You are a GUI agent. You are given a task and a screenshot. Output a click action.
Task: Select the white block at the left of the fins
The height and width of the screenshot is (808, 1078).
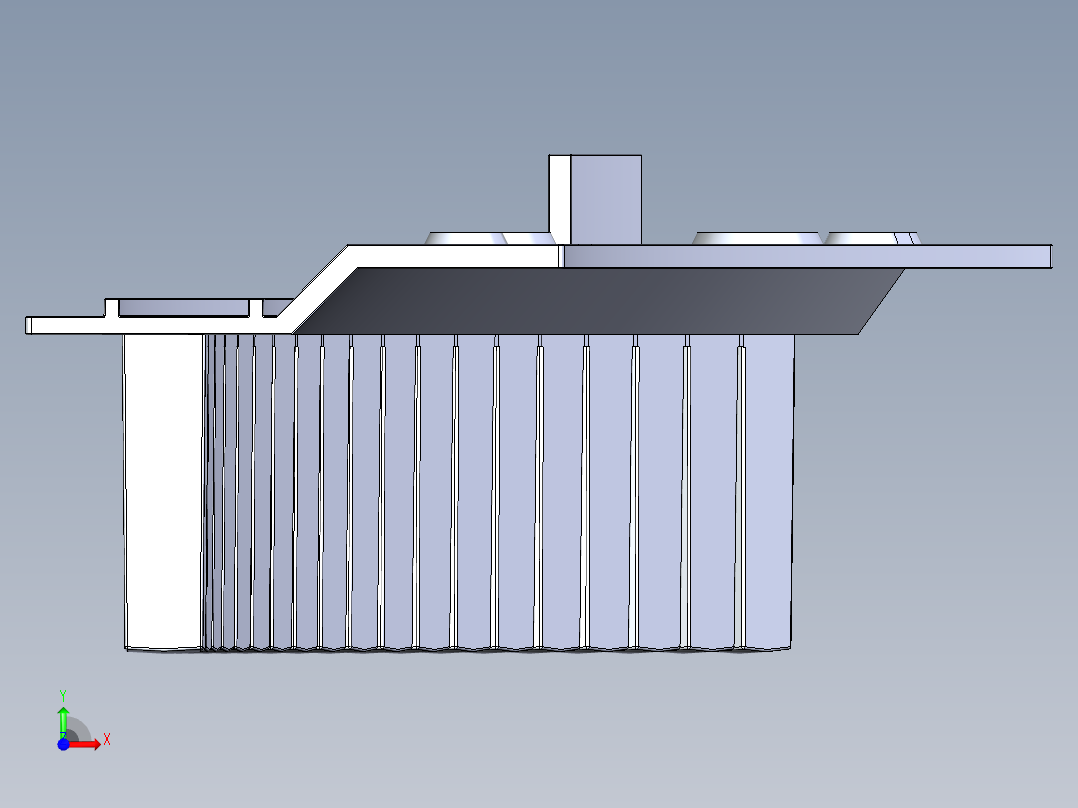click(164, 491)
